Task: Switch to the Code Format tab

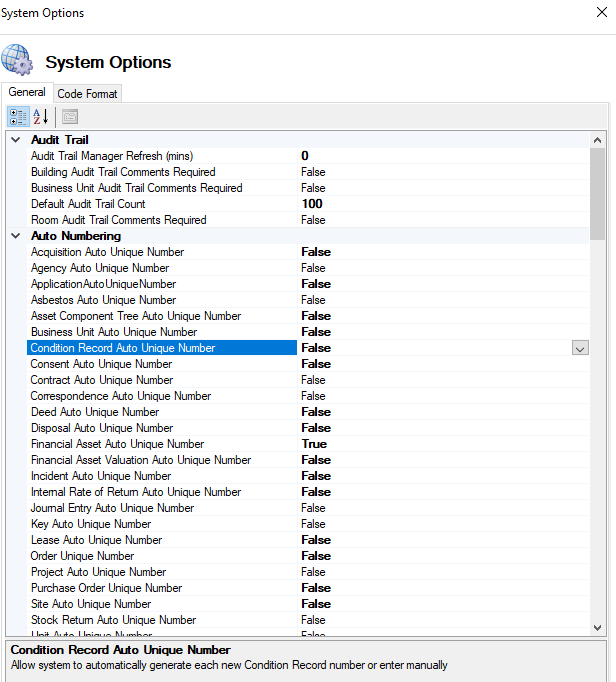Action: click(87, 94)
